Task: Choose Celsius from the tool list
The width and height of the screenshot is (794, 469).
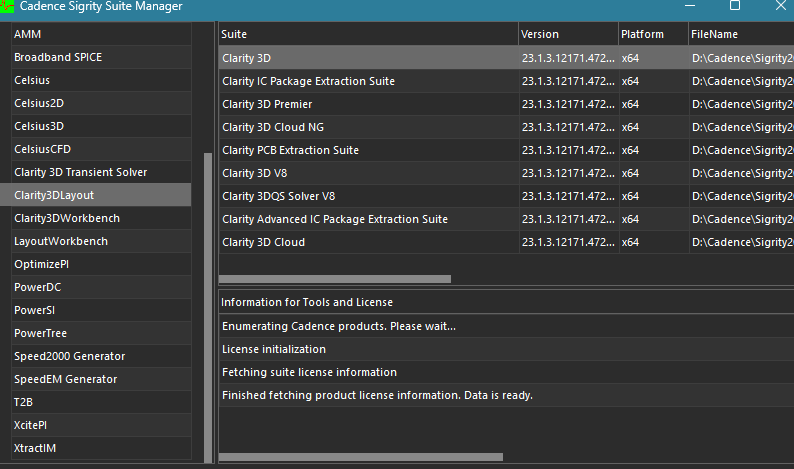Action: (x=101, y=80)
